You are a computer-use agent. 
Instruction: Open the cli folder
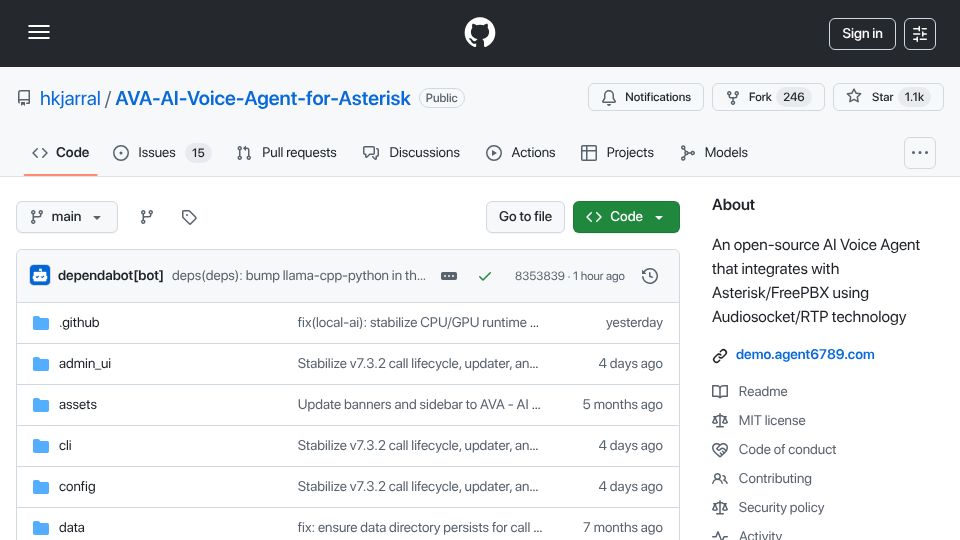coord(65,446)
